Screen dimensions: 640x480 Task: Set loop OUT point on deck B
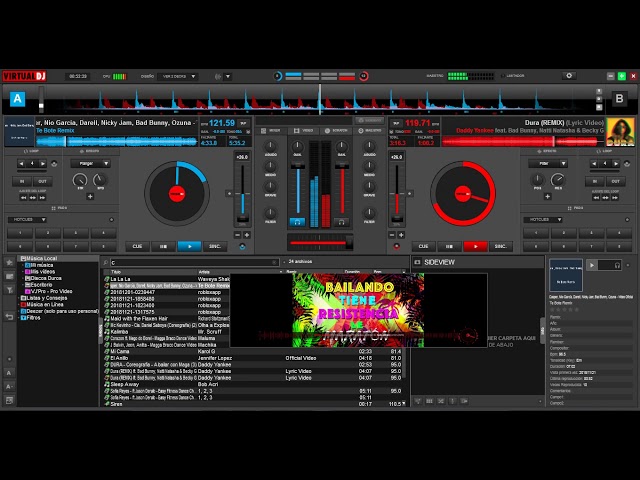[615, 181]
